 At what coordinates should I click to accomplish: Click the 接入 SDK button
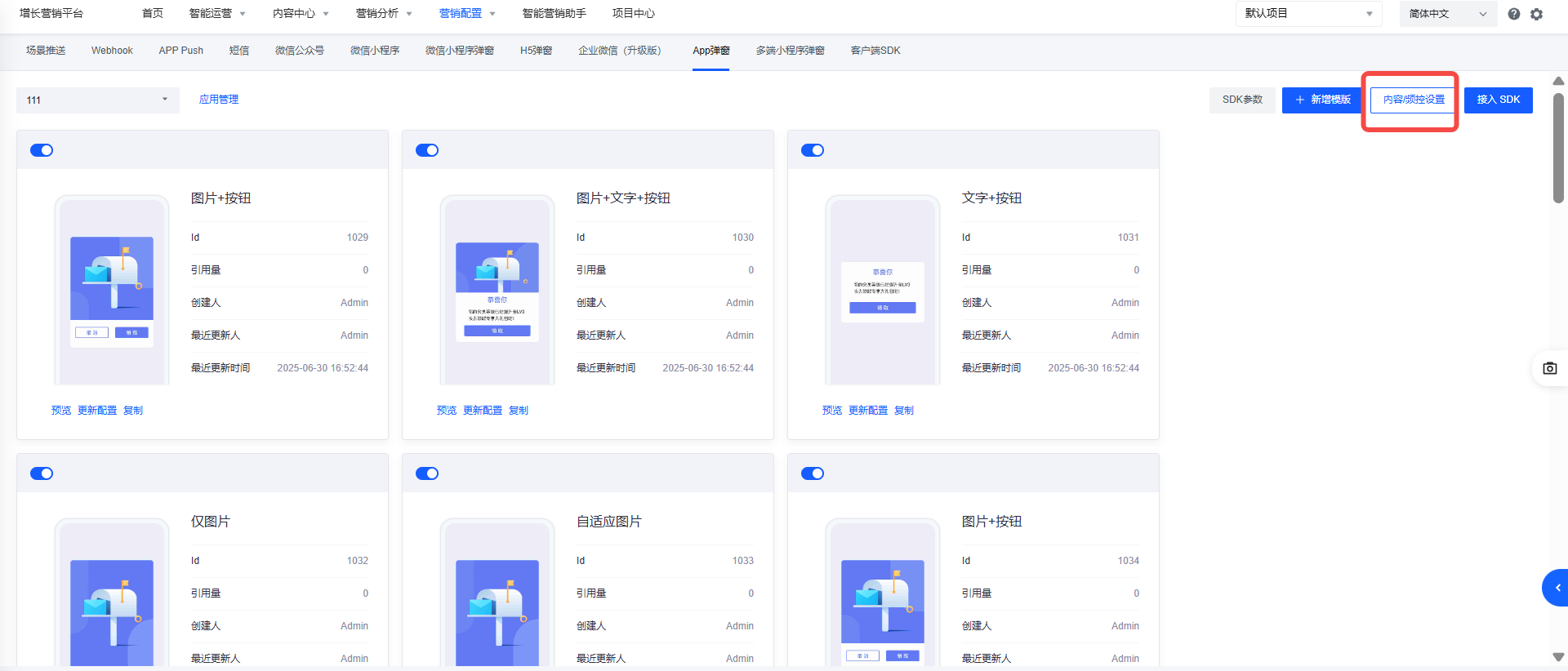point(1498,100)
